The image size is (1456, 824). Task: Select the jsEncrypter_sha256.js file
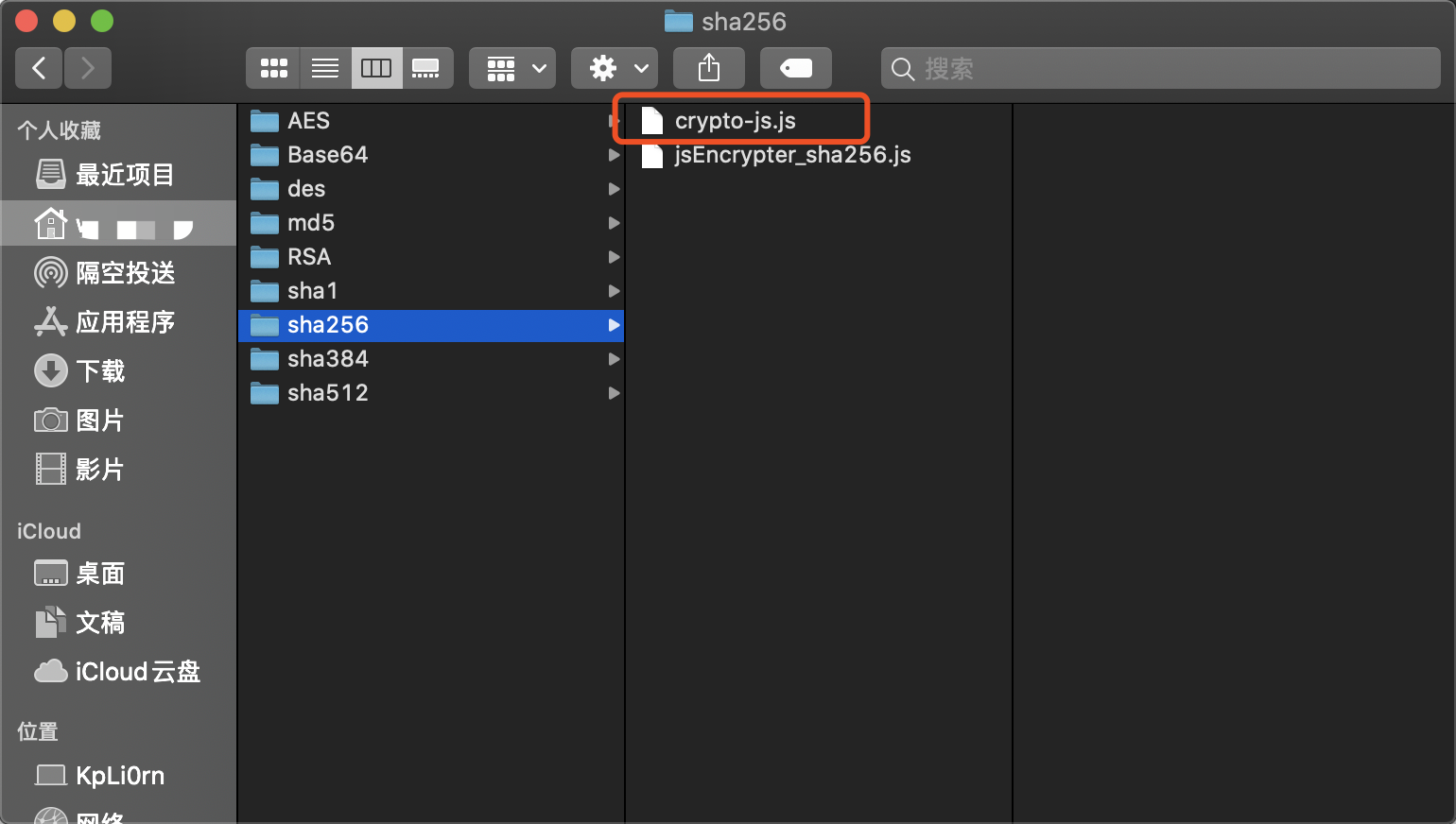point(819,155)
